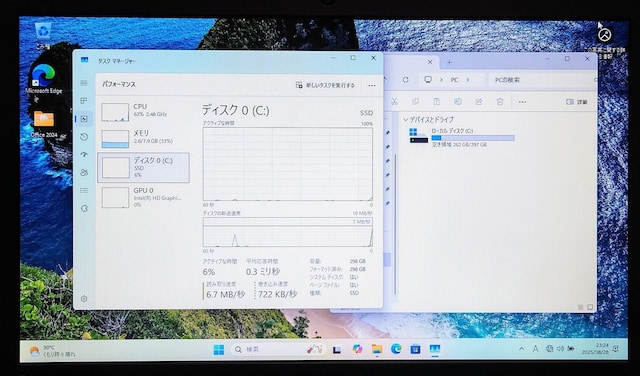640x376 pixels.
Task: Add a new tab in File Explorer
Action: pos(449,62)
